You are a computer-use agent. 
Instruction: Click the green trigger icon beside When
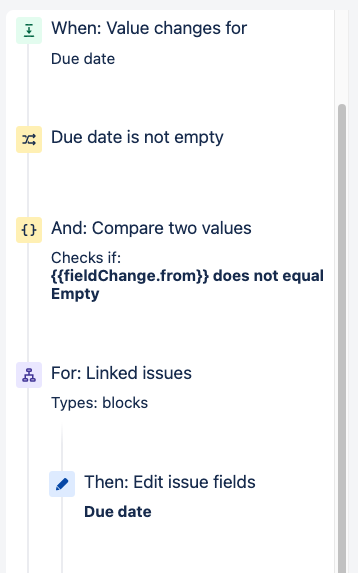(29, 30)
